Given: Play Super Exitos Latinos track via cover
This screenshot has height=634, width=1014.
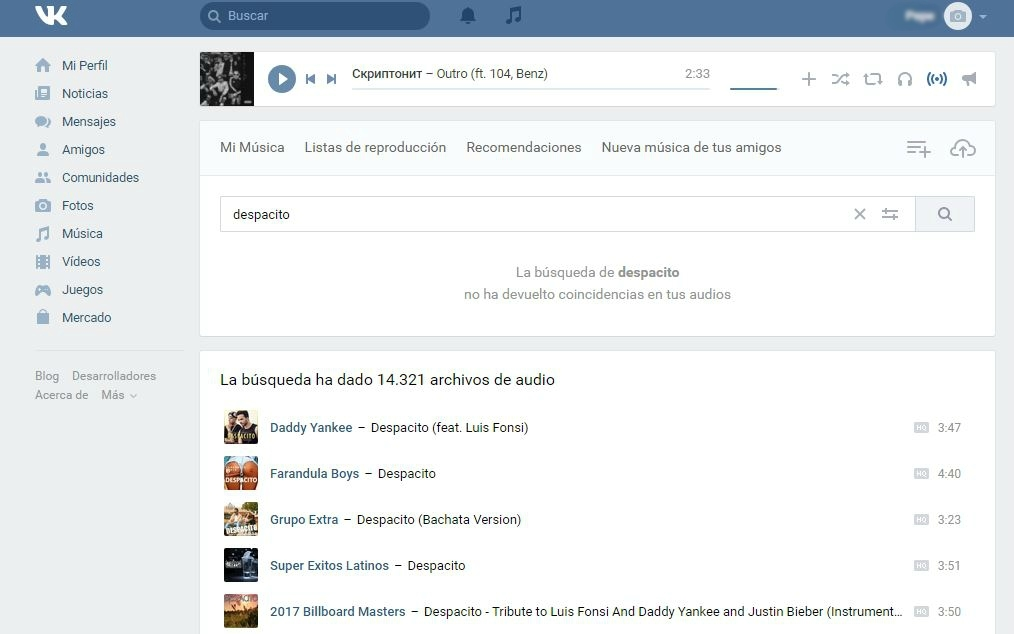Looking at the screenshot, I should [x=241, y=565].
